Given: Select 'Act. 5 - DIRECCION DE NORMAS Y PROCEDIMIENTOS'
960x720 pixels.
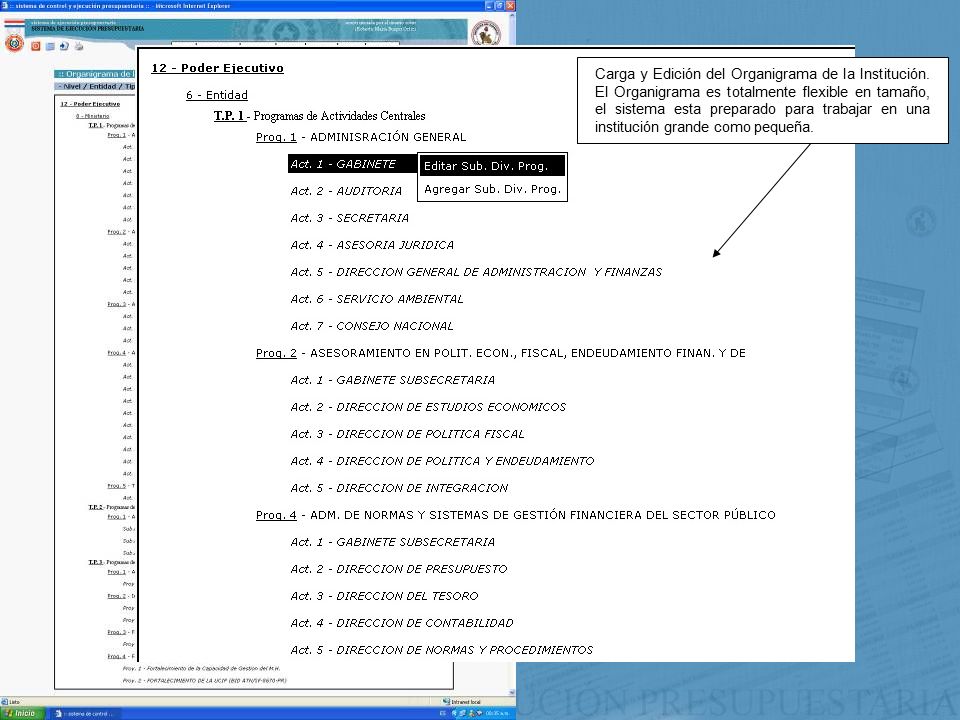Looking at the screenshot, I should click(441, 650).
